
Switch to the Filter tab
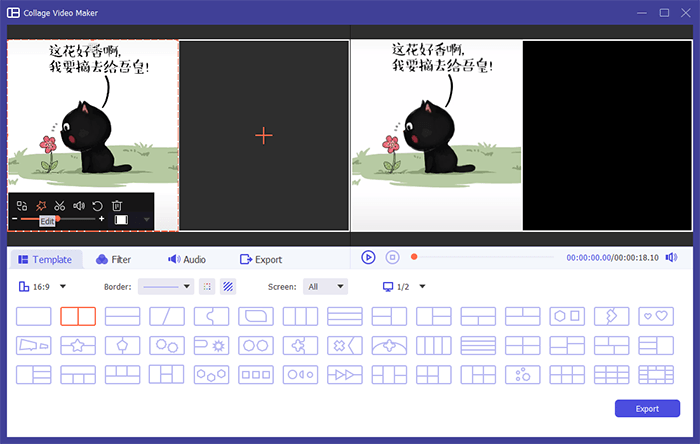coord(113,259)
